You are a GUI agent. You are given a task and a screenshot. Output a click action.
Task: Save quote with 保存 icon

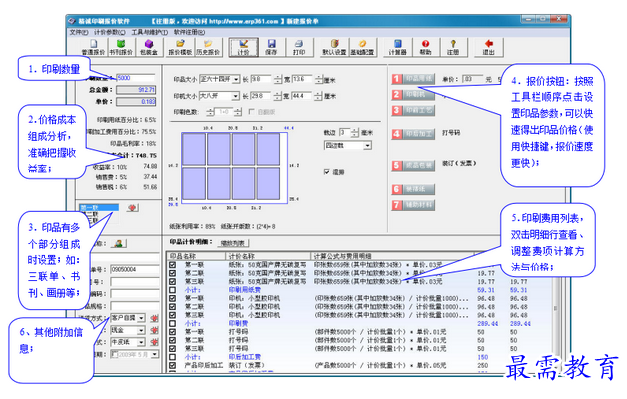coord(271,47)
